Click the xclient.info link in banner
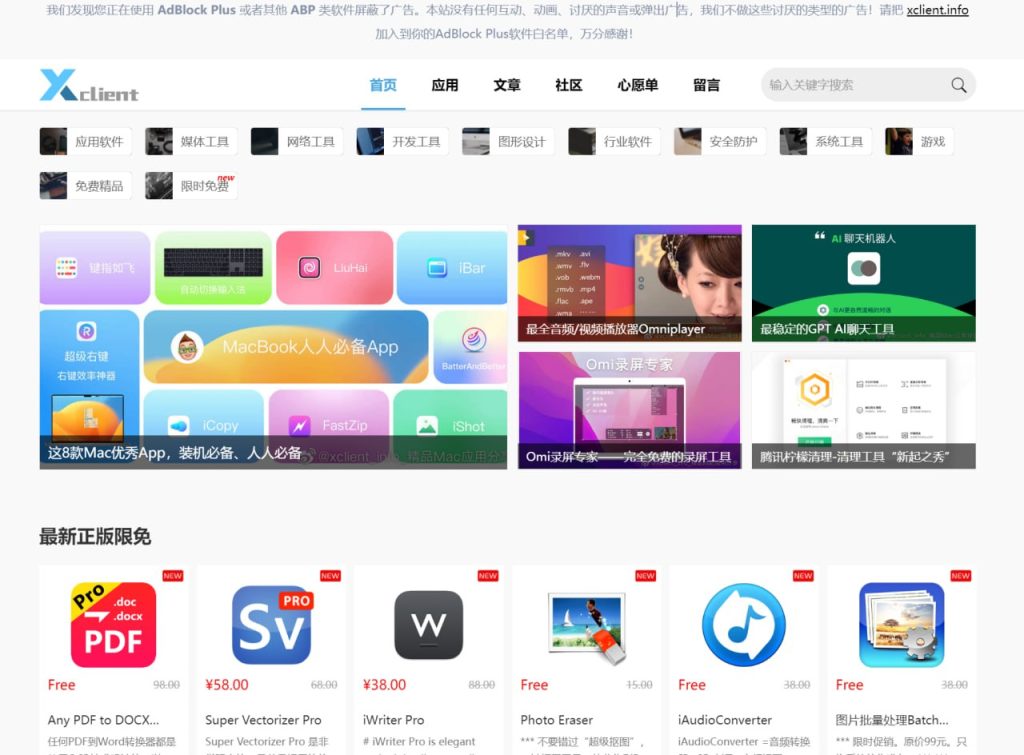 [x=937, y=10]
